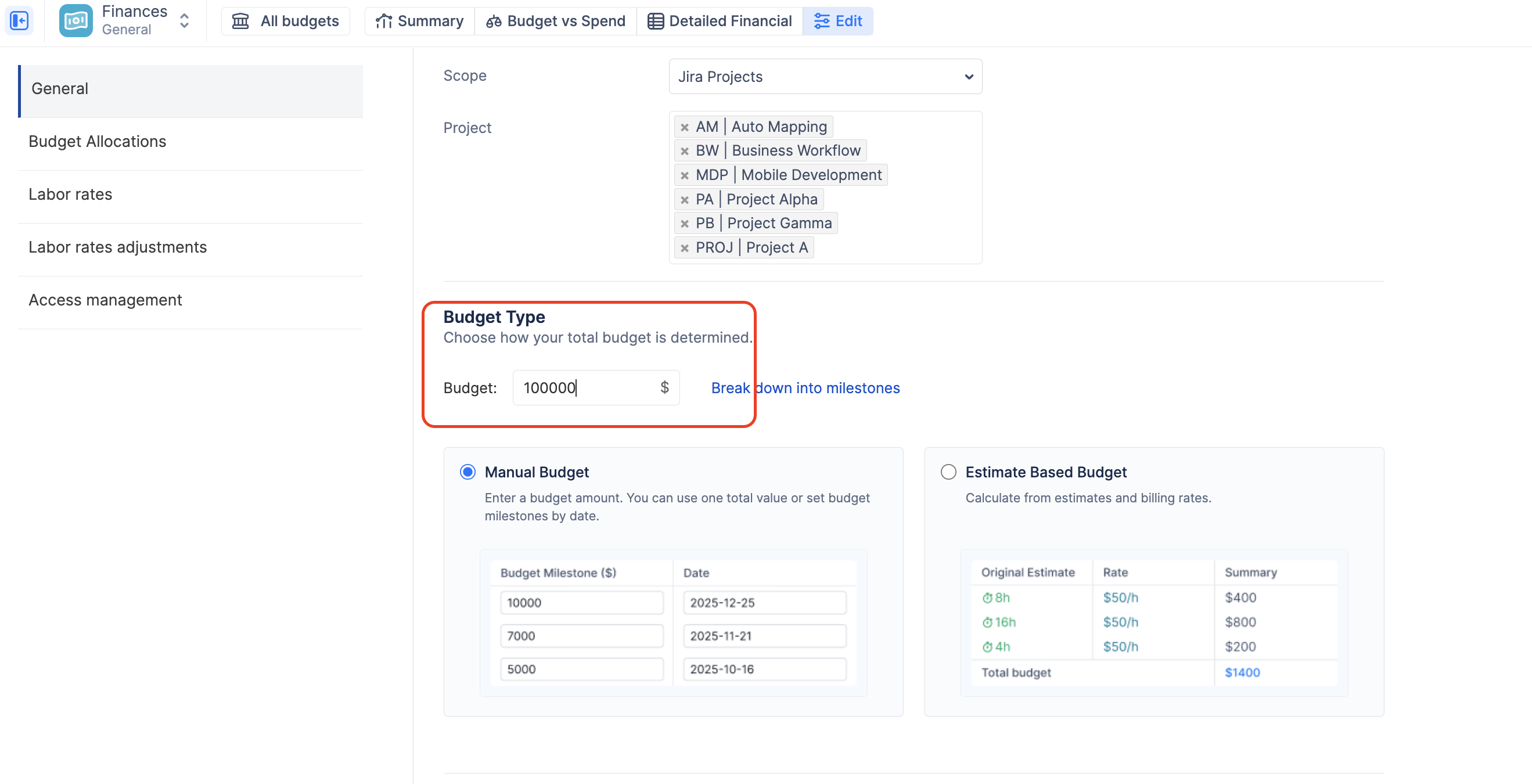
Task: Click the Budget amount input field
Action: [x=586, y=388]
